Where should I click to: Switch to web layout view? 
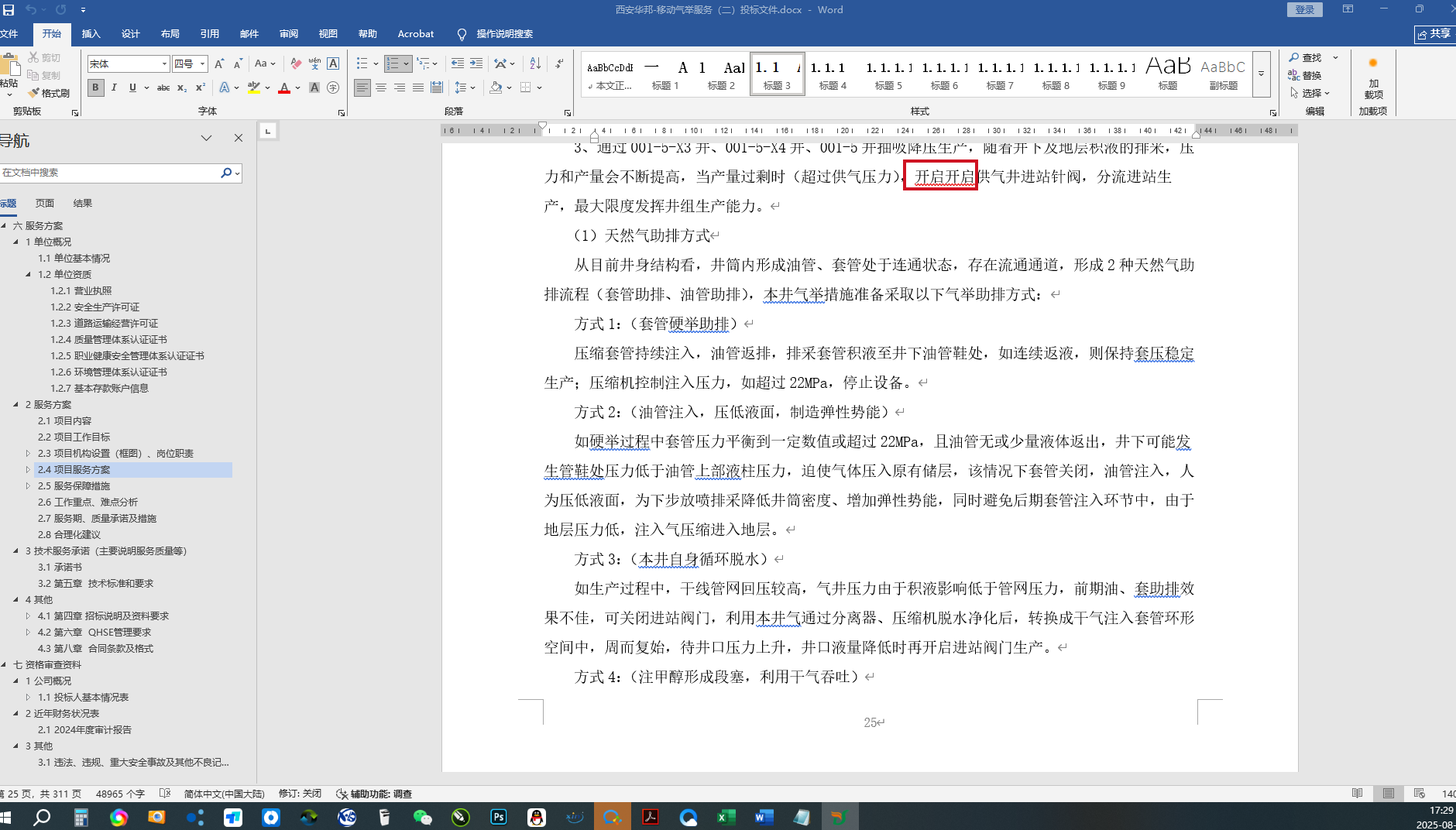pos(1420,794)
